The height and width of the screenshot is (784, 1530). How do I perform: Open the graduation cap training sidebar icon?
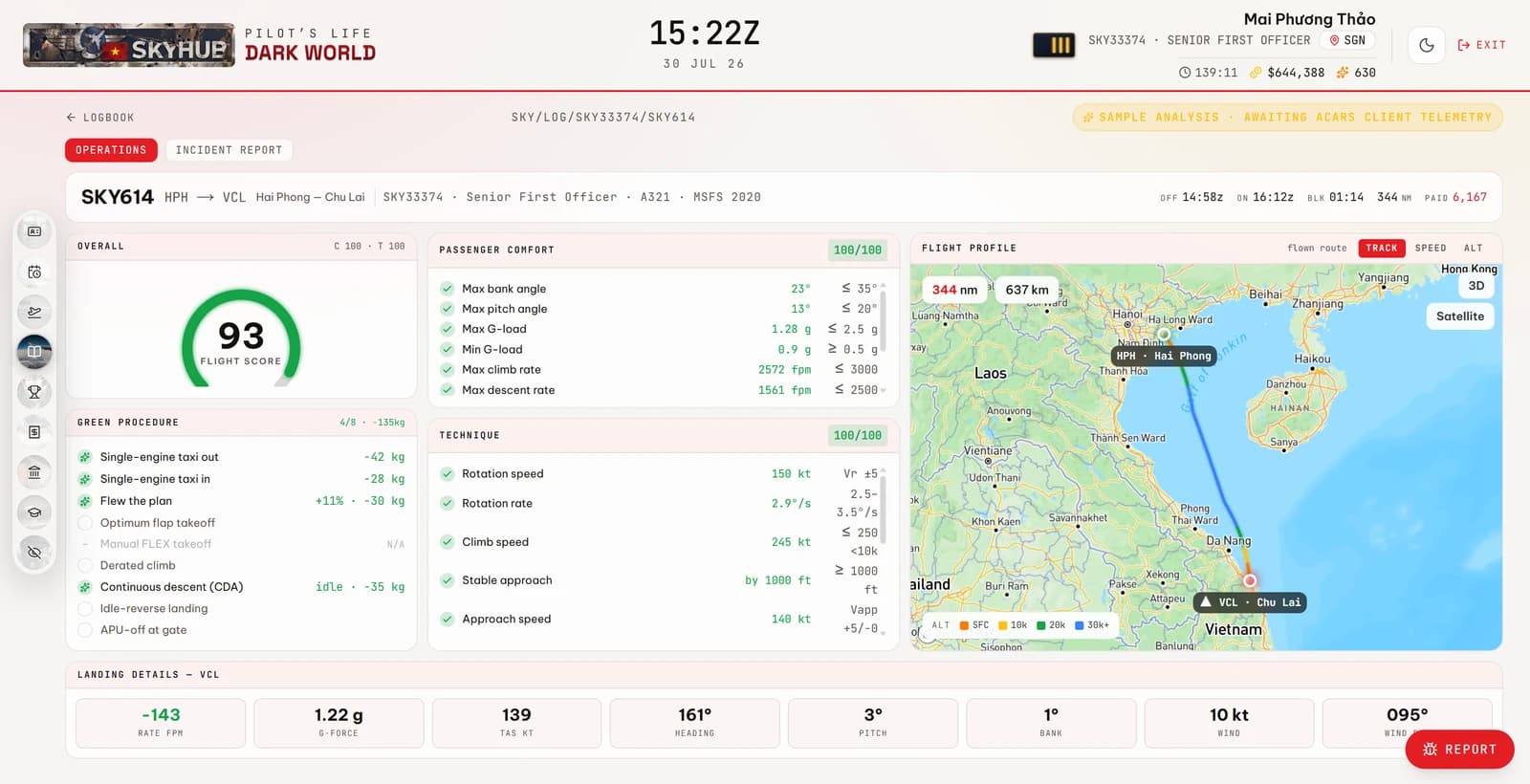tap(34, 512)
